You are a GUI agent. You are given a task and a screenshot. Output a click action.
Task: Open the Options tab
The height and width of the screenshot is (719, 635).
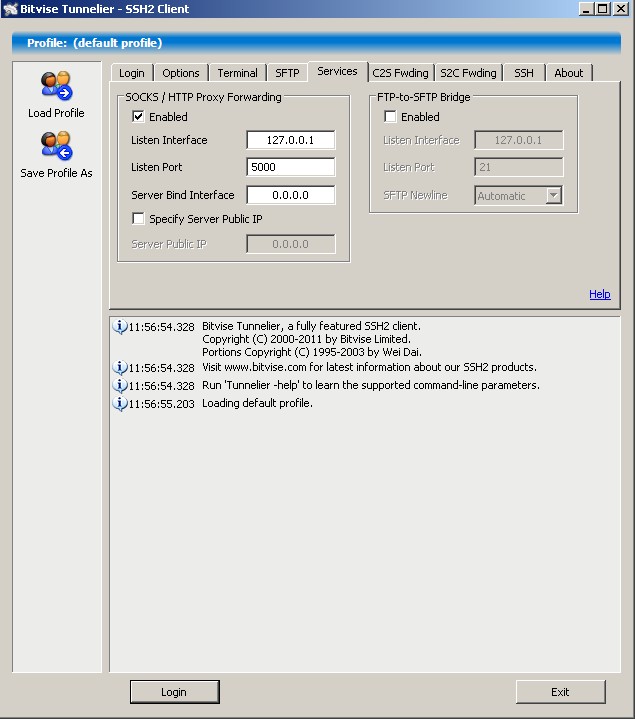(x=181, y=73)
